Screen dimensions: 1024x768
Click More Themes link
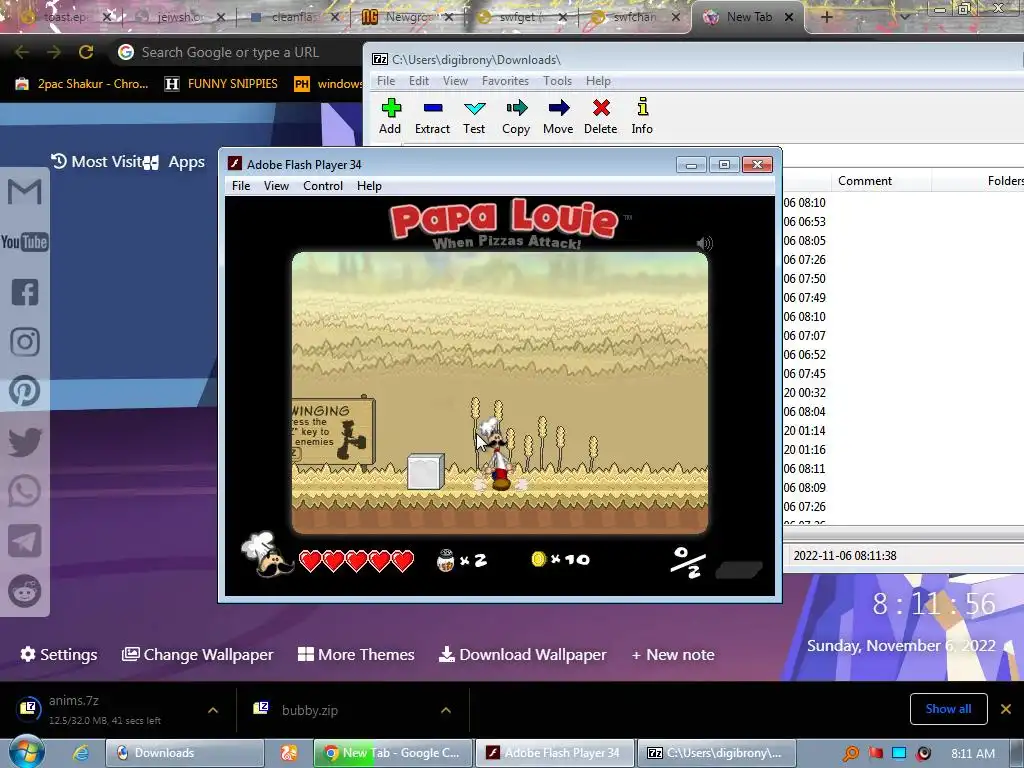point(356,654)
